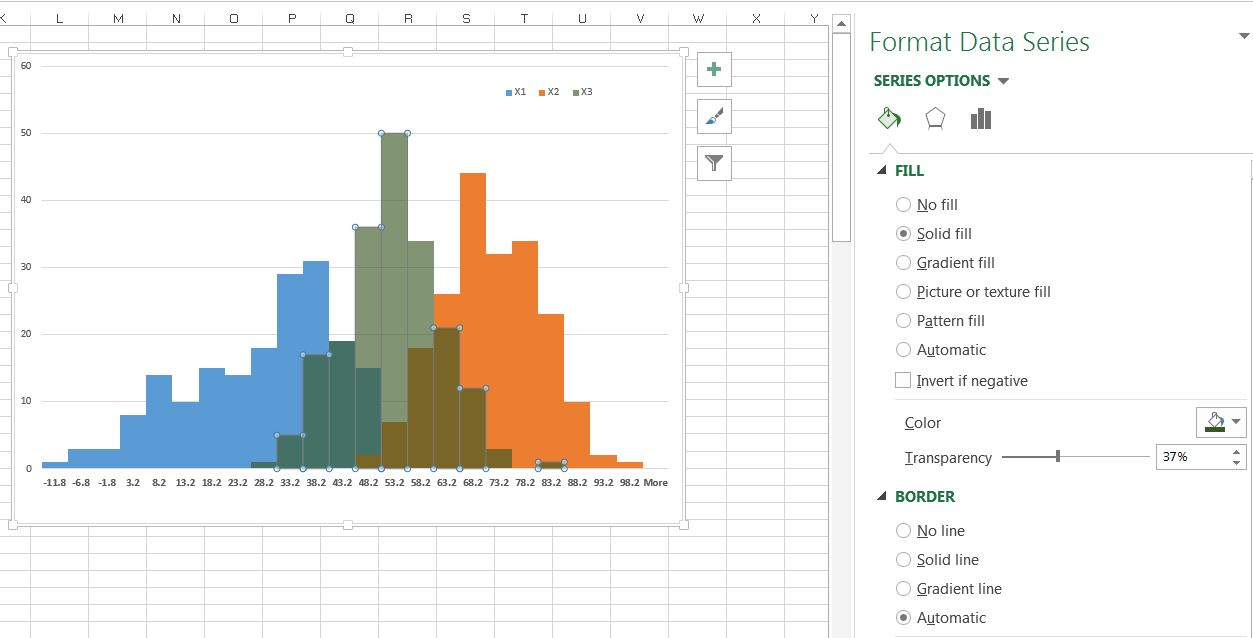Click the Transparency slider handle
Image resolution: width=1253 pixels, height=638 pixels.
tap(1057, 457)
